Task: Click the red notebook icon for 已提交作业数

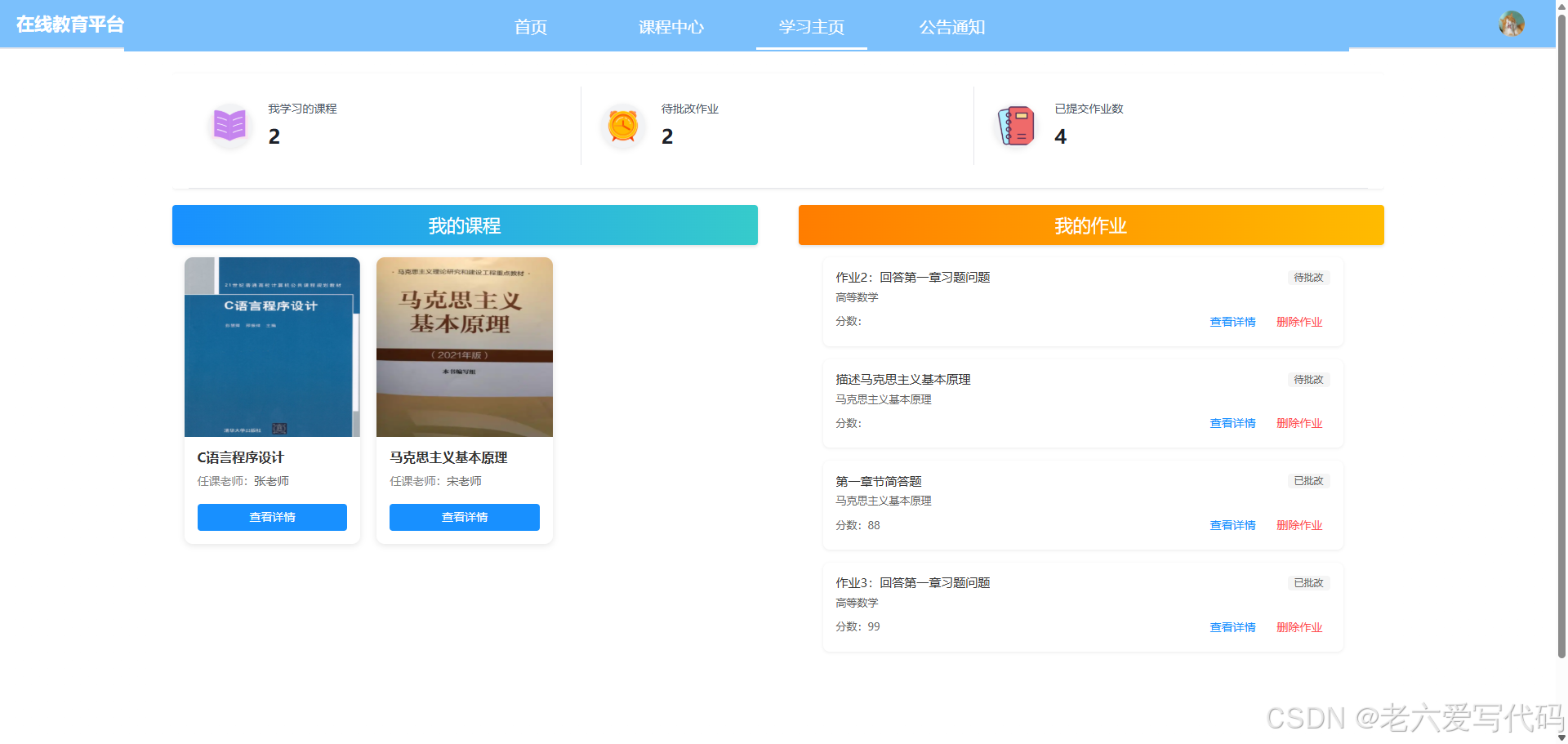Action: [x=1015, y=125]
